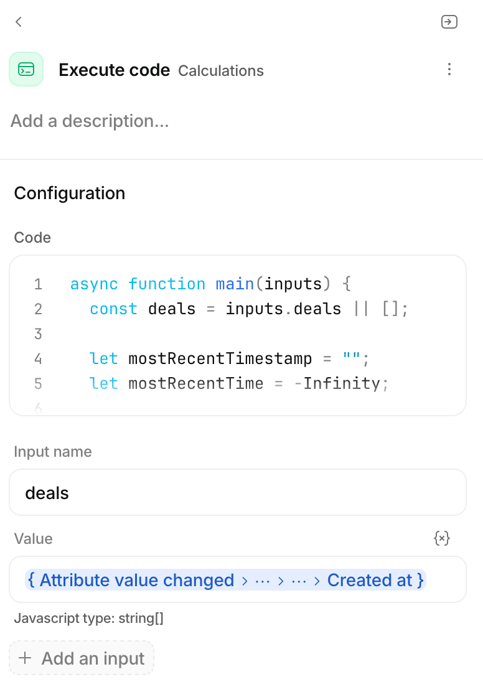Expand the first ellipsis in the variable path
Image resolution: width=483 pixels, height=687 pixels.
click(x=263, y=581)
